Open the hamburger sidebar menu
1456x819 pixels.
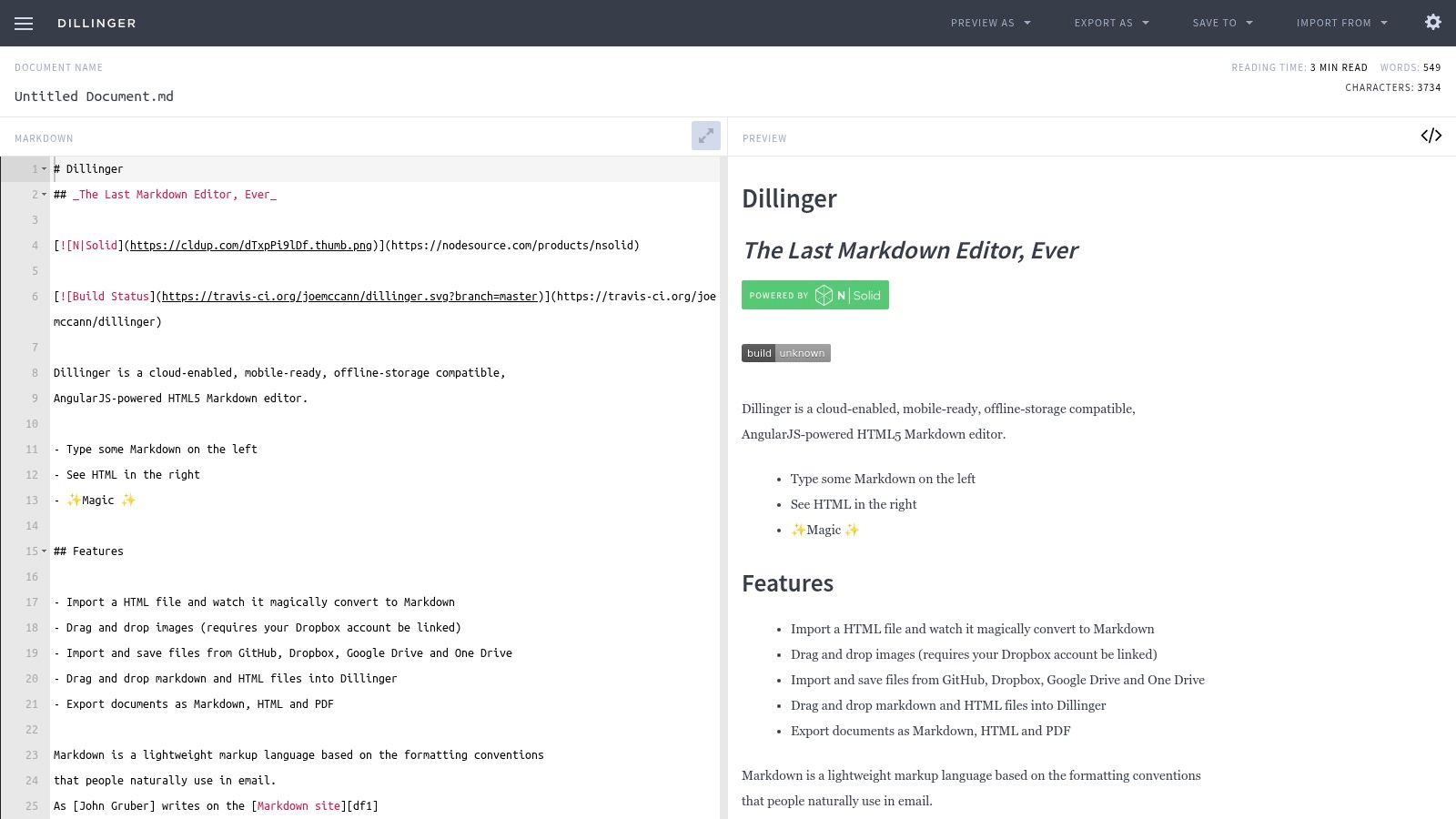pyautogui.click(x=24, y=24)
